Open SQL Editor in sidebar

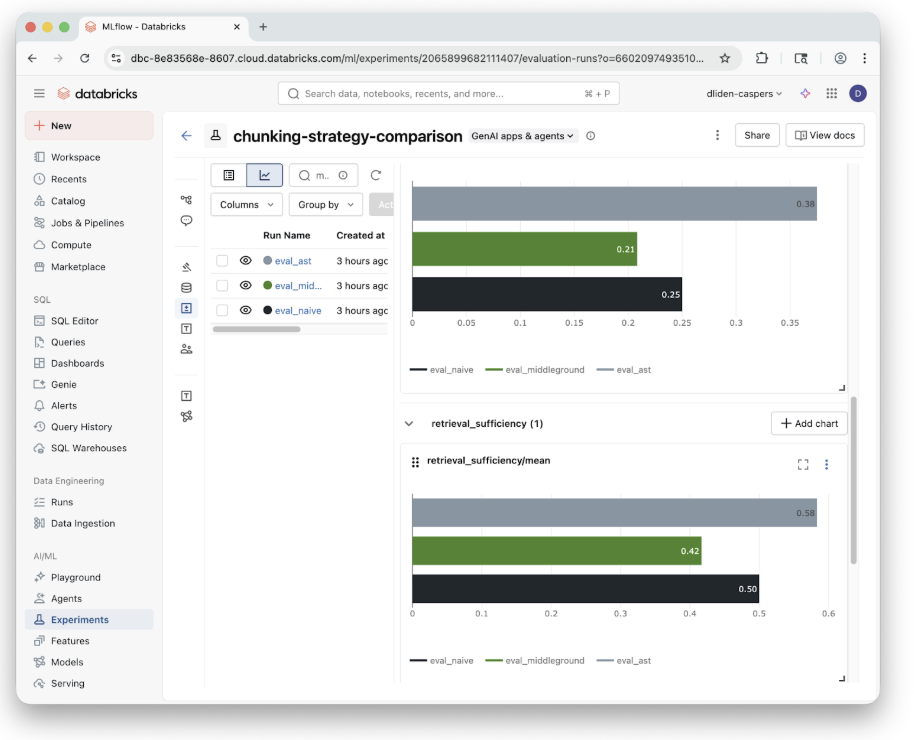pos(75,321)
